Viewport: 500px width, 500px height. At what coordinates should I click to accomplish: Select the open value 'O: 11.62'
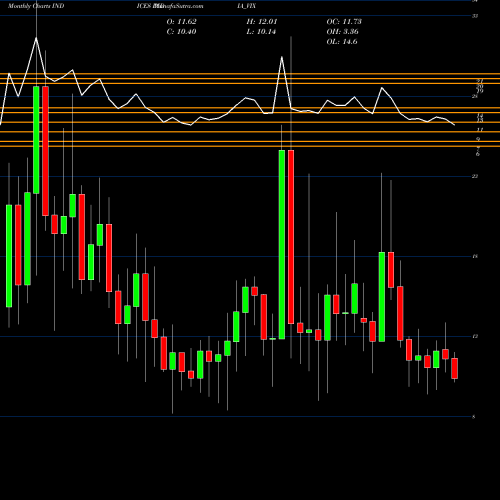182,22
